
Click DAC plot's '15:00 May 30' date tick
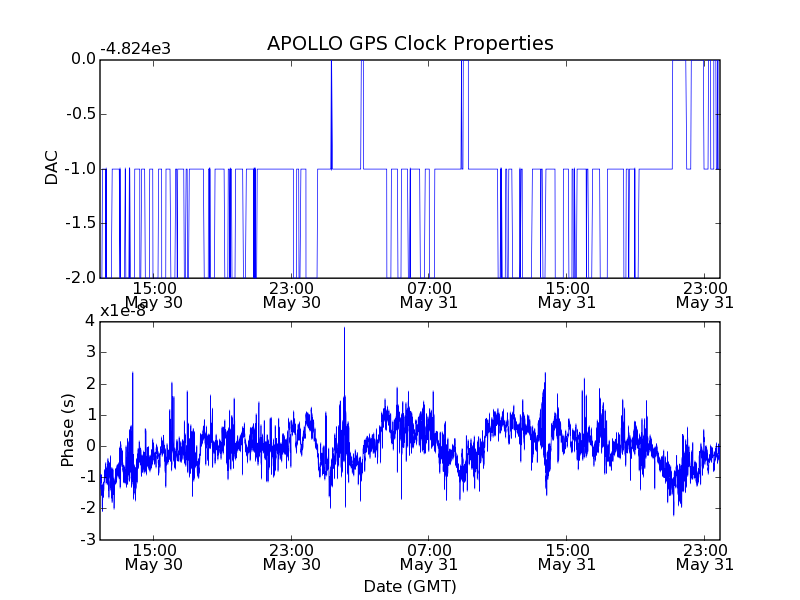[154, 295]
